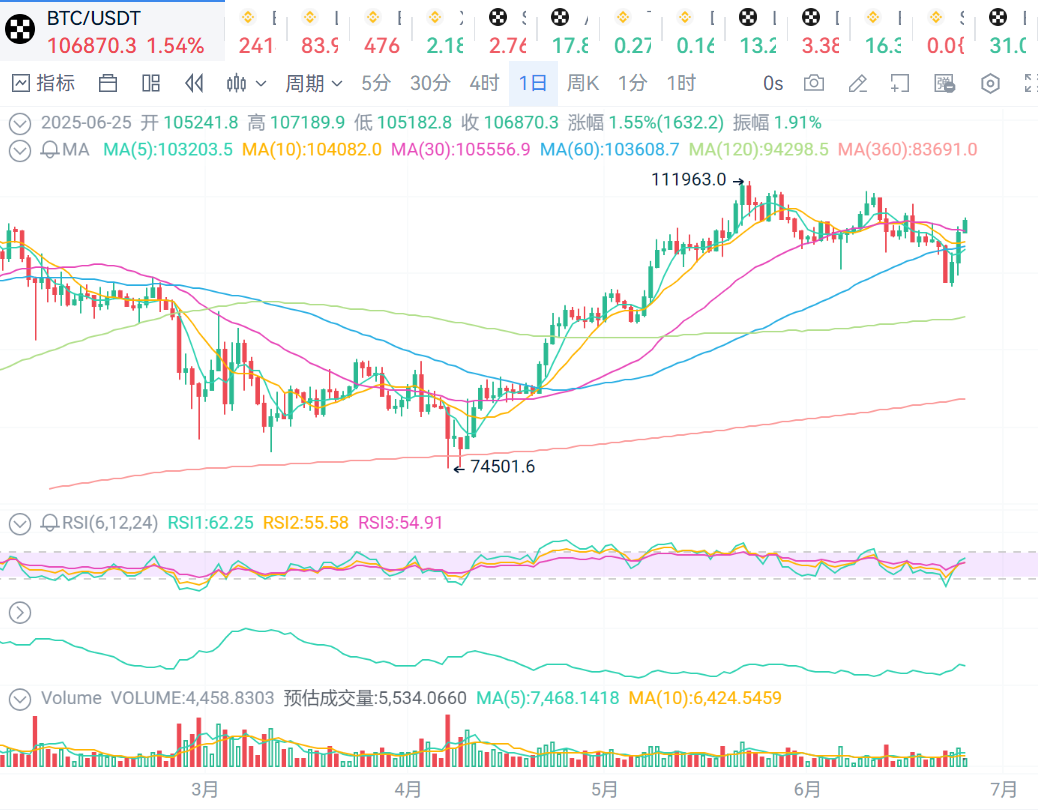Screen dimensions: 1038x810
Task: Click the 预估成交量:5,534.0660 value
Action: pyautogui.click(x=375, y=699)
